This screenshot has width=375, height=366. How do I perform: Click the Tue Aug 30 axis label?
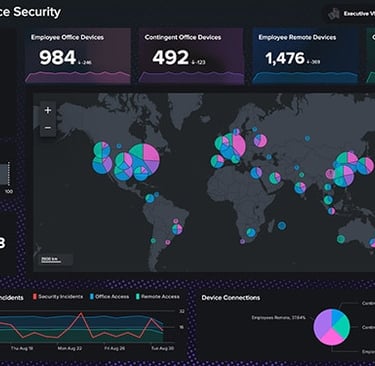click(x=162, y=348)
